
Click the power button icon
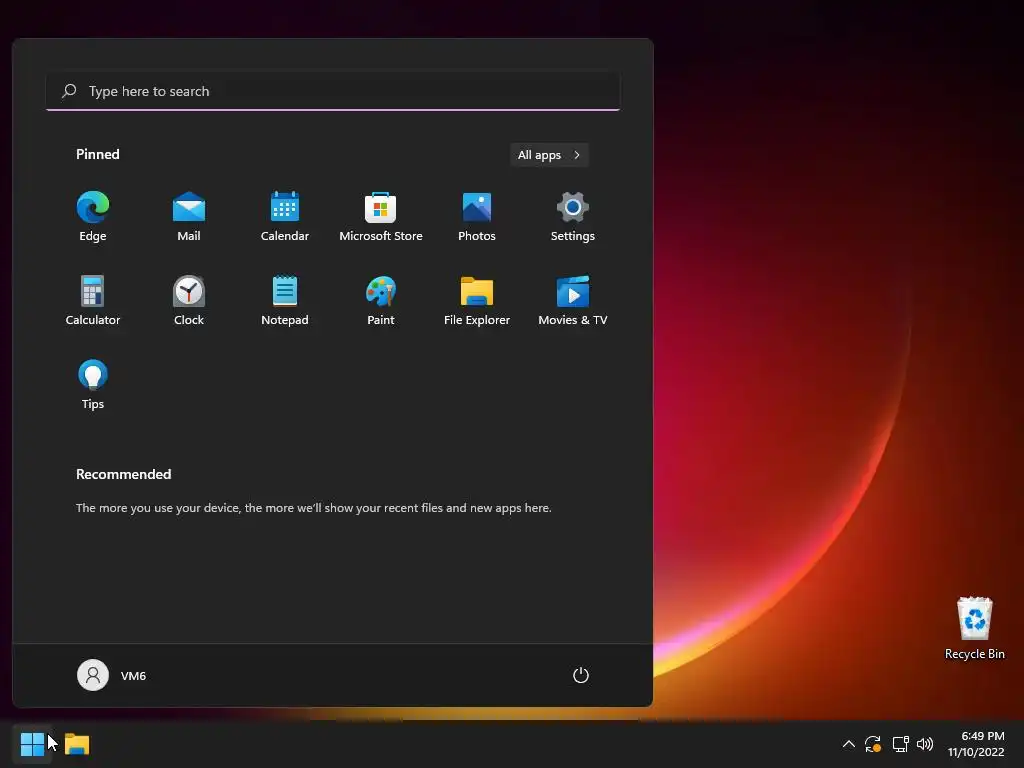tap(581, 675)
